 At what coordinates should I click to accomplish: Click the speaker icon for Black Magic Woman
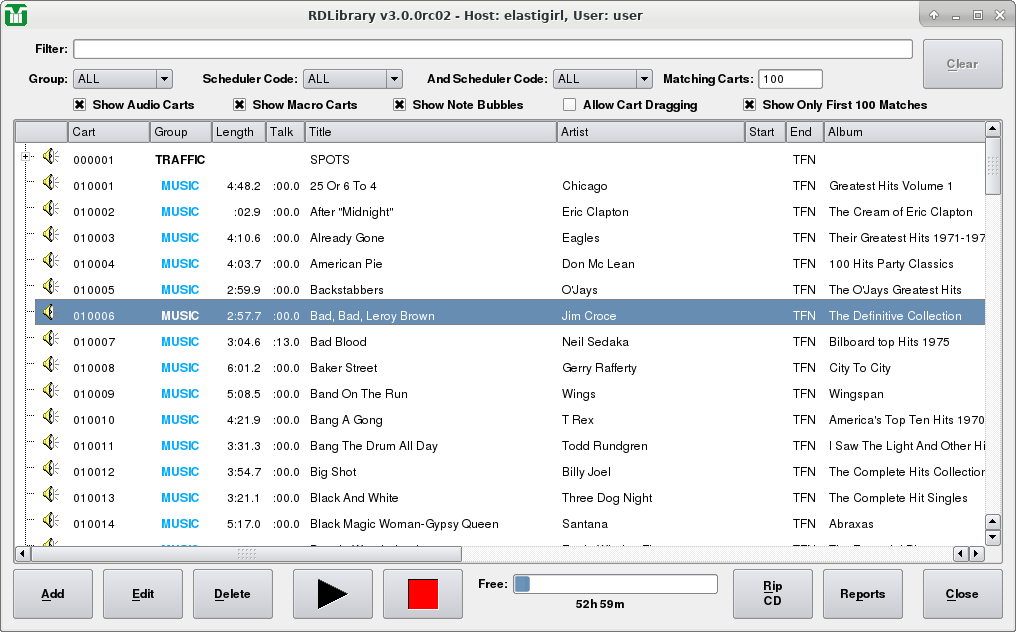tap(51, 523)
